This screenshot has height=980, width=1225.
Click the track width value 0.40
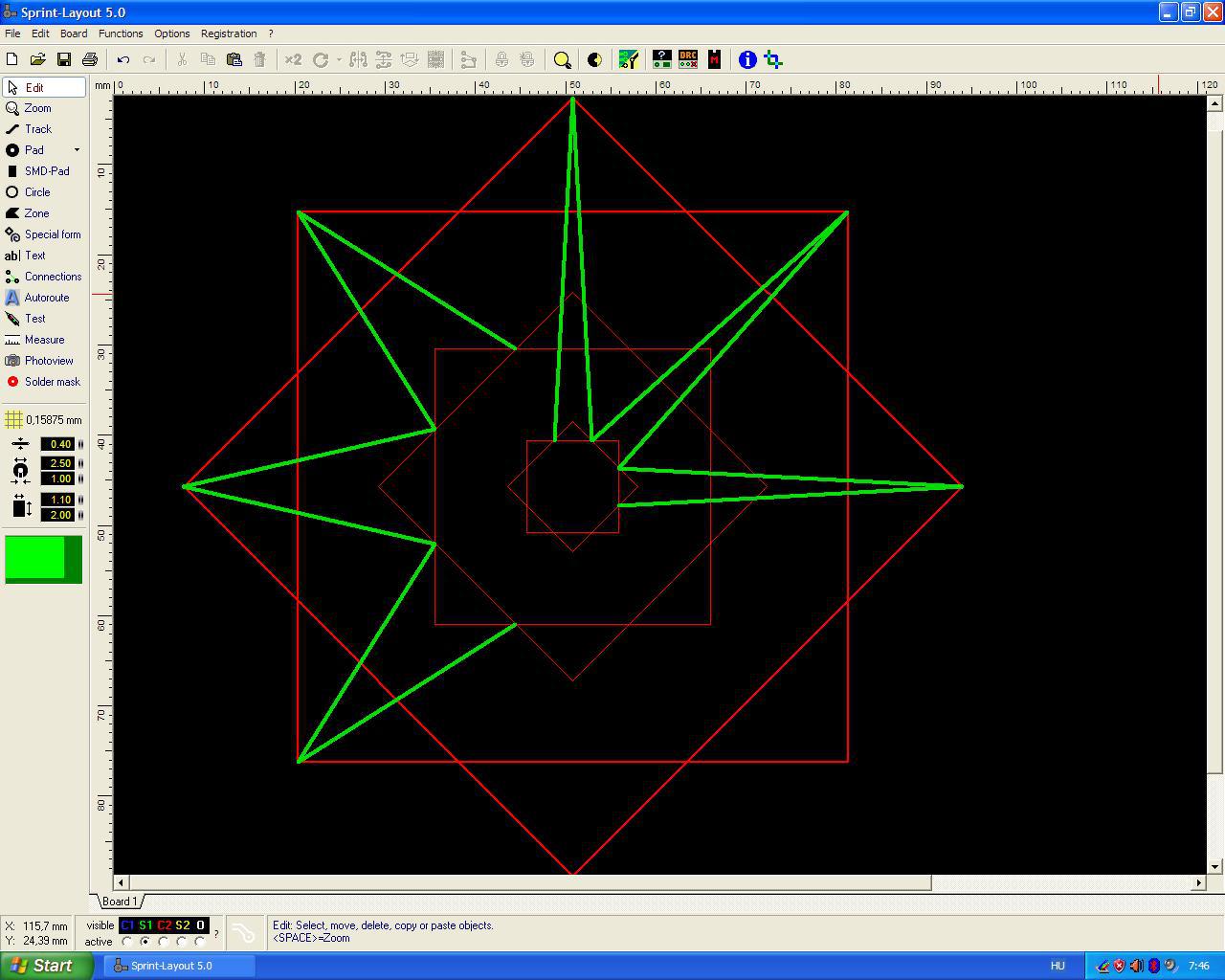point(57,444)
